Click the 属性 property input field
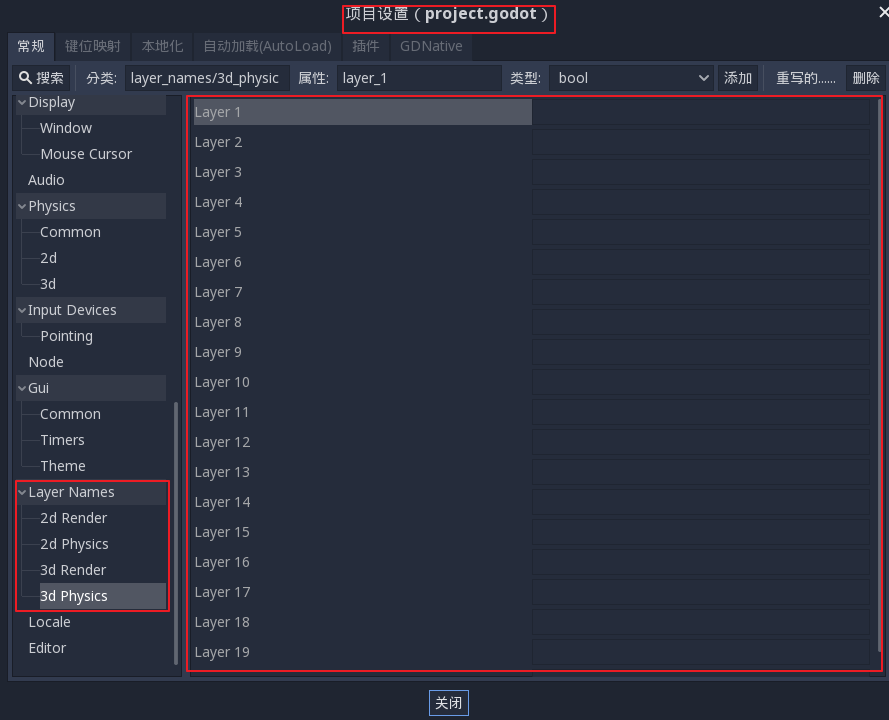The height and width of the screenshot is (720, 889). point(420,78)
